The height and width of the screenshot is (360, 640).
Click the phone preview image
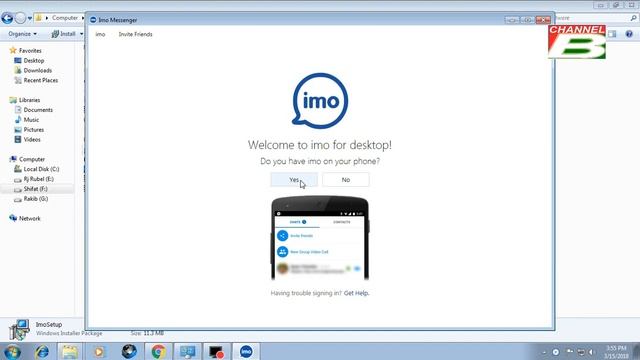[320, 238]
